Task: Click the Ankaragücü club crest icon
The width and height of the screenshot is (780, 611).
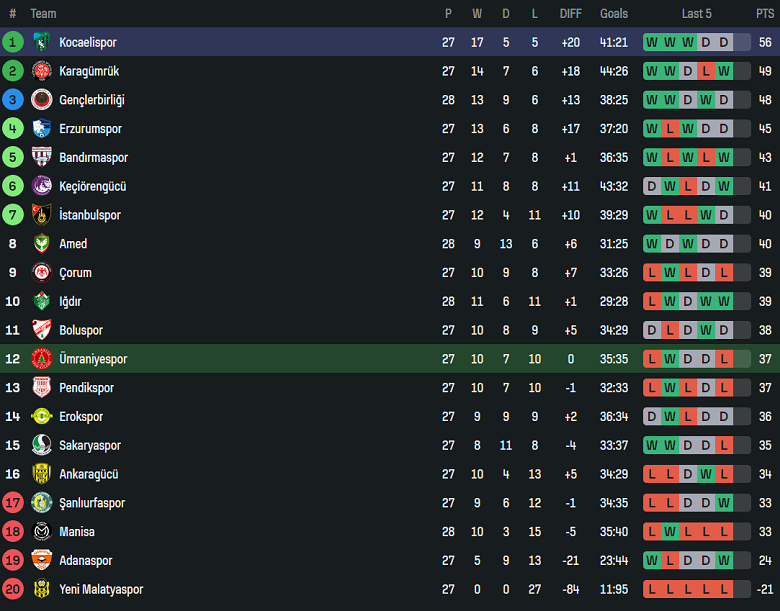Action: tap(41, 474)
